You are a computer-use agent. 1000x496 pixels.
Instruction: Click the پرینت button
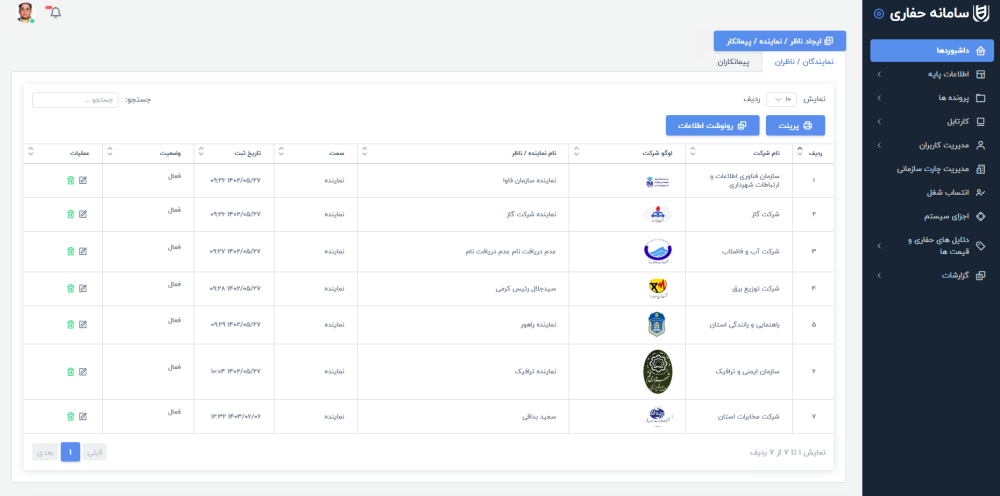point(795,126)
